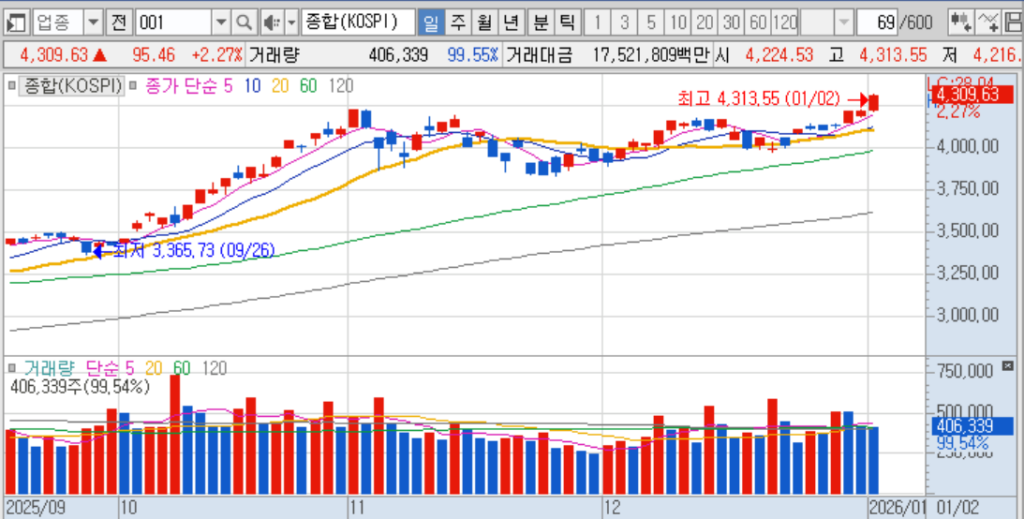Click the add candlestick indicator icon
This screenshot has height=519, width=1024.
pyautogui.click(x=962, y=22)
